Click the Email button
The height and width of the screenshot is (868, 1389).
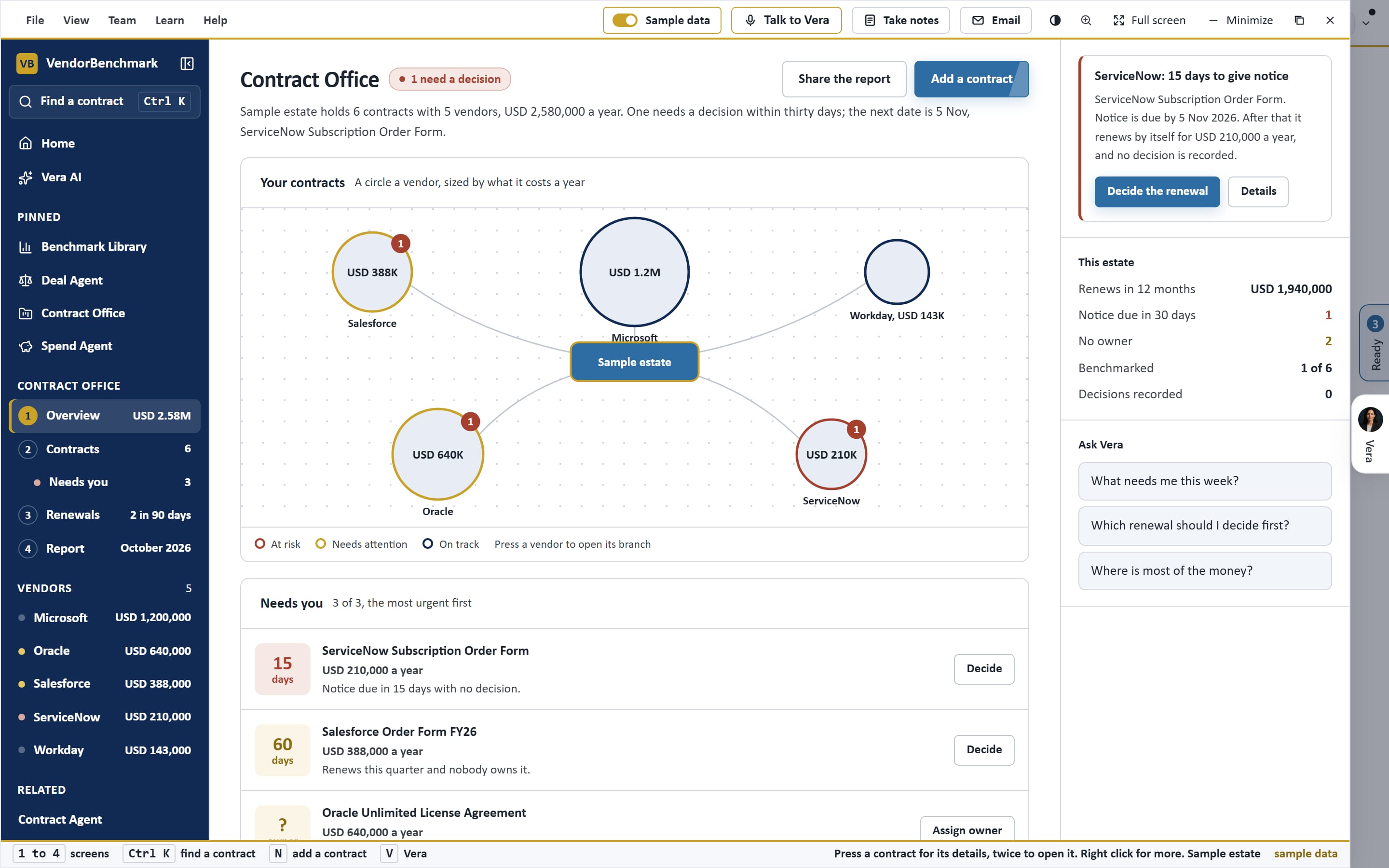pos(995,20)
